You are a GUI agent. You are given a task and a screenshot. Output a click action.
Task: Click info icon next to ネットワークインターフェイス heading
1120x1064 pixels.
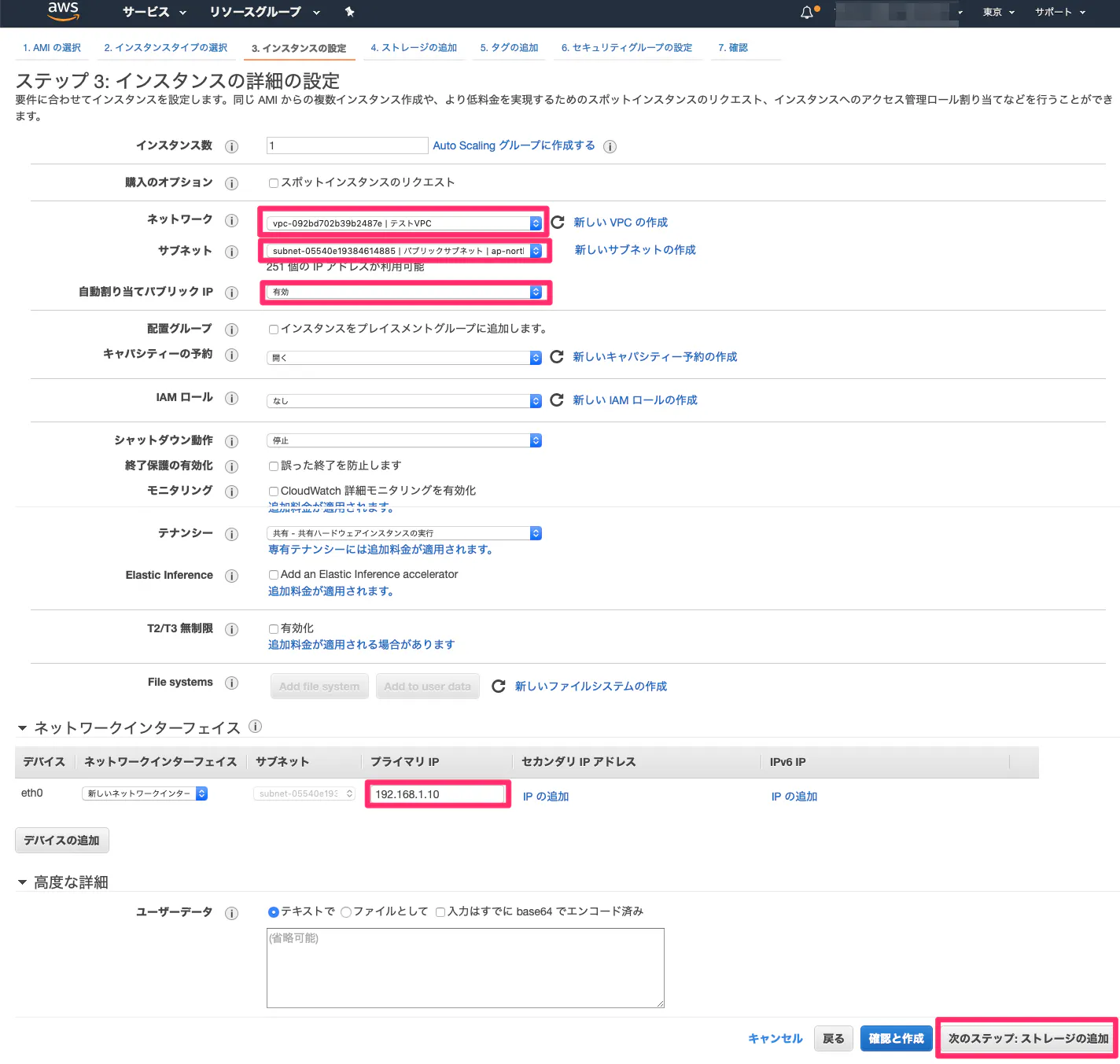click(x=255, y=727)
